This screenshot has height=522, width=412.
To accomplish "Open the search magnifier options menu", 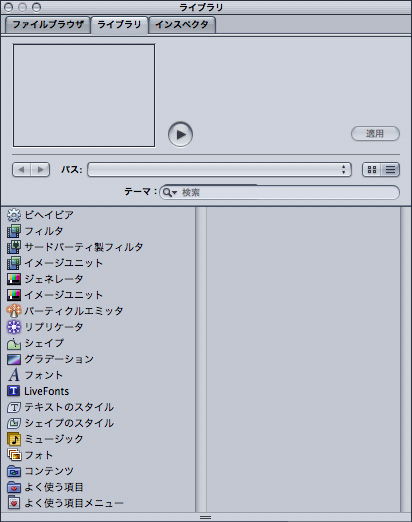I will coord(170,192).
